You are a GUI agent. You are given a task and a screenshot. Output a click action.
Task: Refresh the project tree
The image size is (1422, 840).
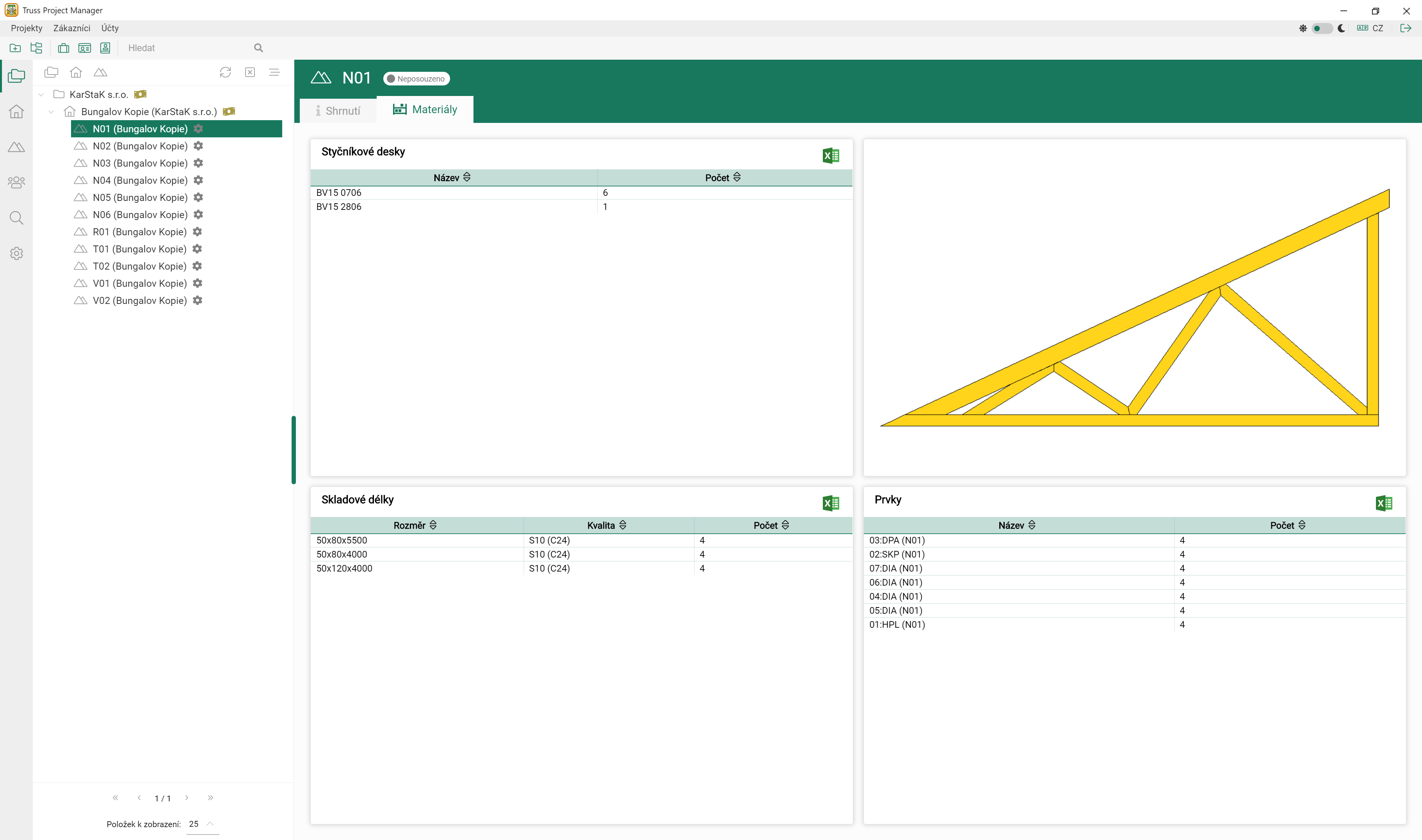(225, 72)
